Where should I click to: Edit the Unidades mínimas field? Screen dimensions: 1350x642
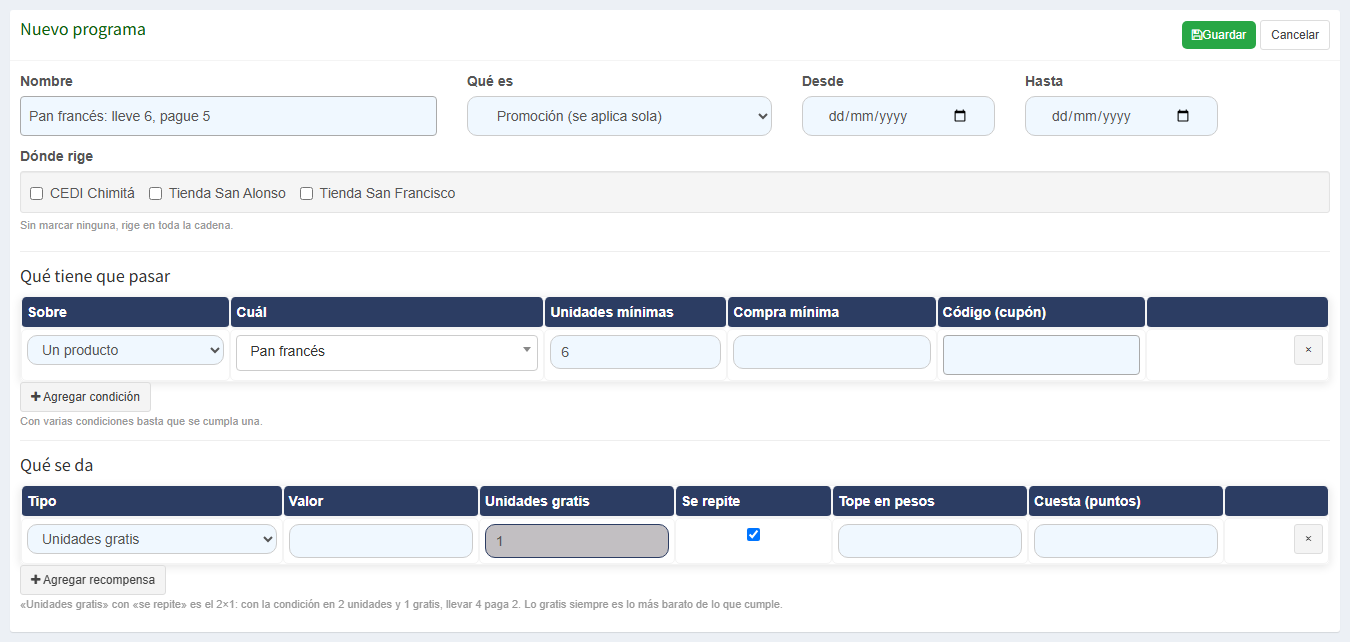point(635,352)
